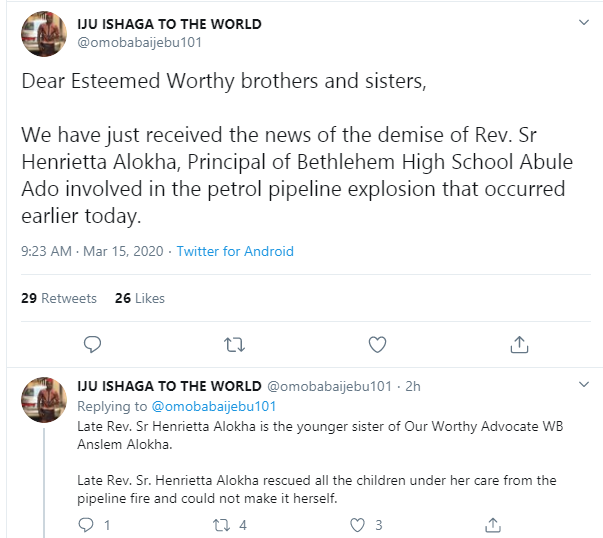This screenshot has width=603, height=538.
Task: Retweet the follow-up tweet with 4 retweets
Action: click(x=222, y=524)
